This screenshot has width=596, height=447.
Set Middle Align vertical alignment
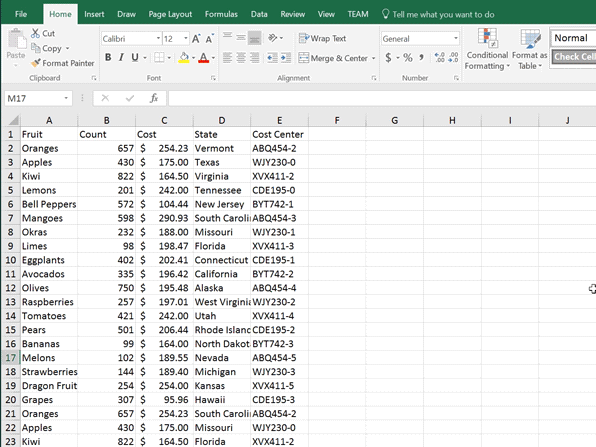241,37
